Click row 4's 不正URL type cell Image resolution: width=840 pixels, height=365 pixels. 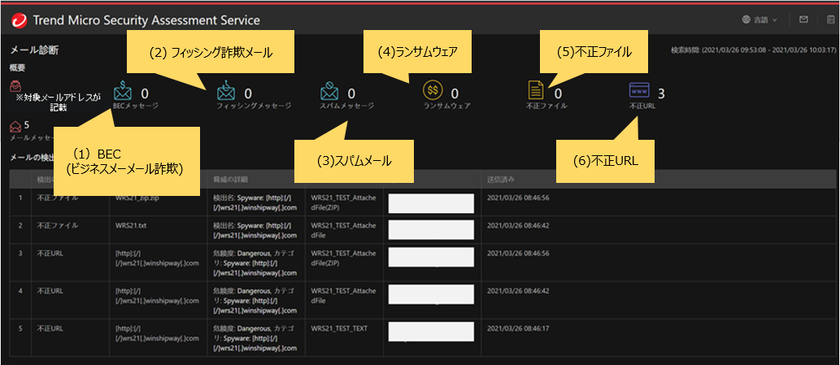pyautogui.click(x=50, y=291)
